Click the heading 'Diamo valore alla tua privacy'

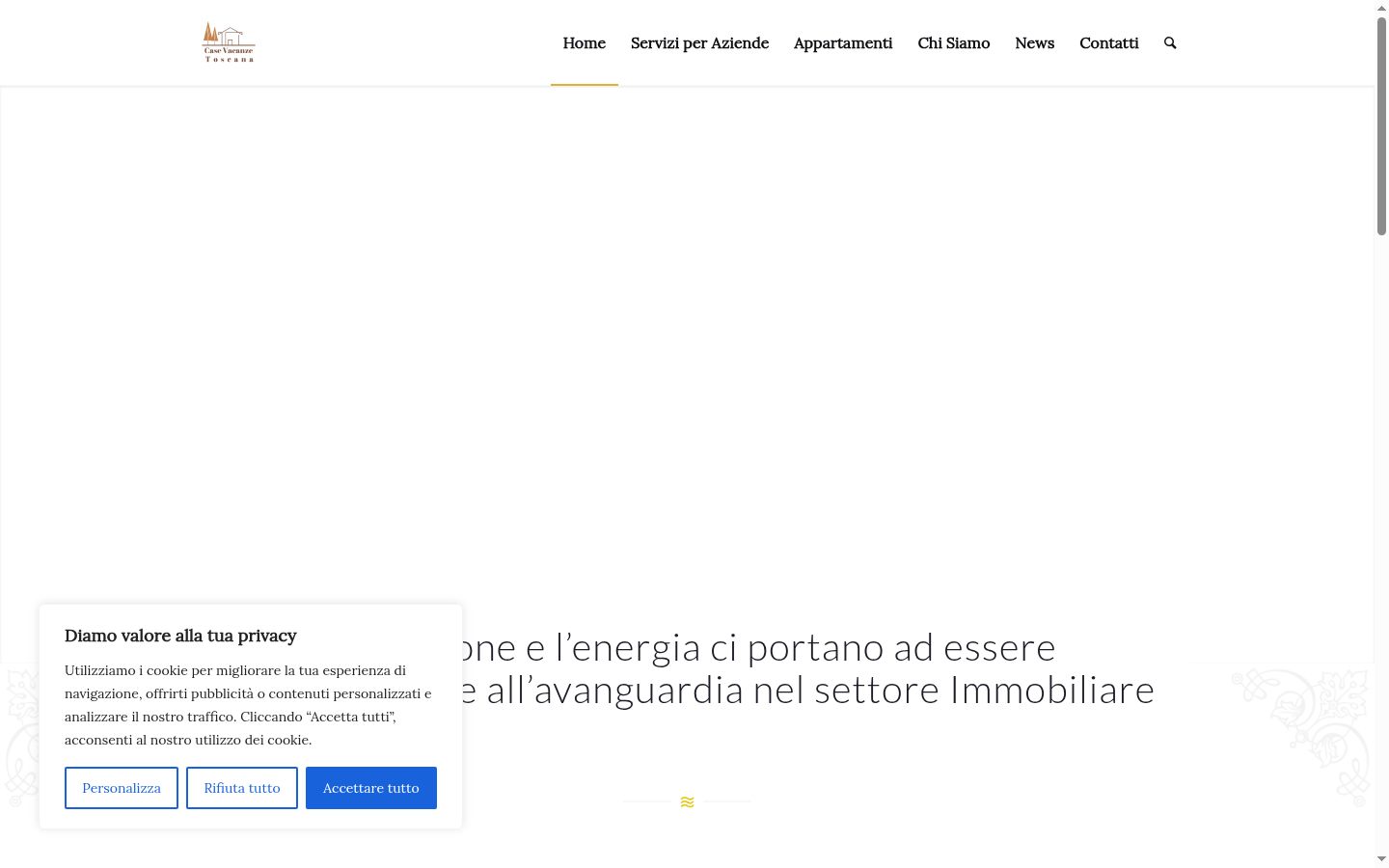(x=180, y=636)
